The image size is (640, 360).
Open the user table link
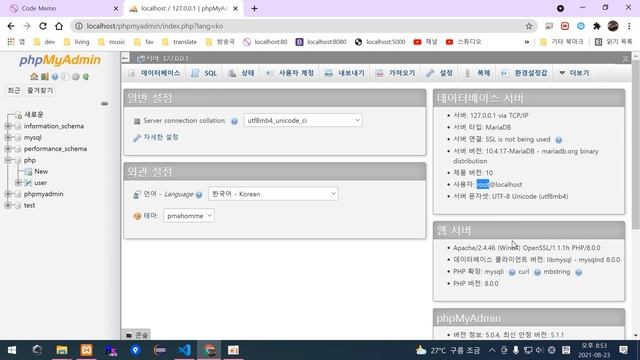click(x=40, y=183)
